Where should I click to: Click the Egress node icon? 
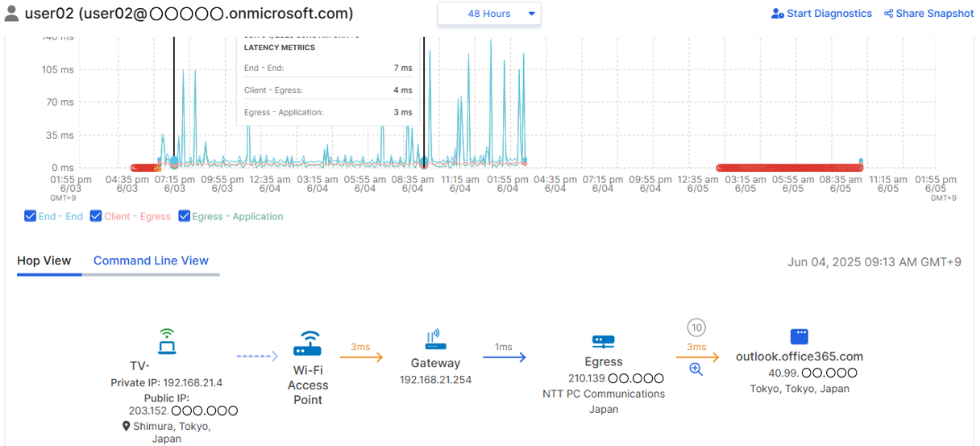coord(603,341)
